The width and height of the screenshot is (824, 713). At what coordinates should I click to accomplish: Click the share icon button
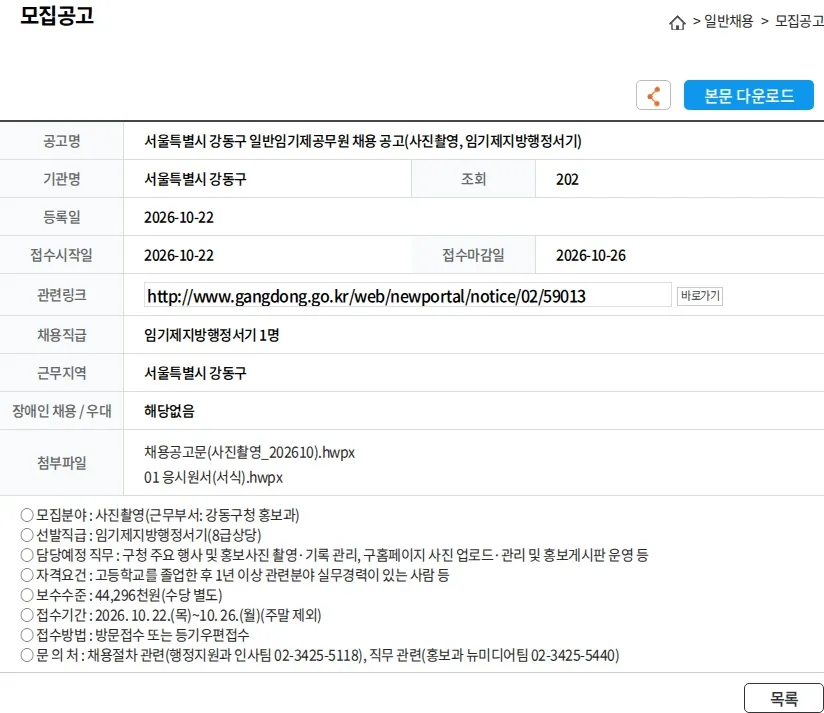(653, 95)
